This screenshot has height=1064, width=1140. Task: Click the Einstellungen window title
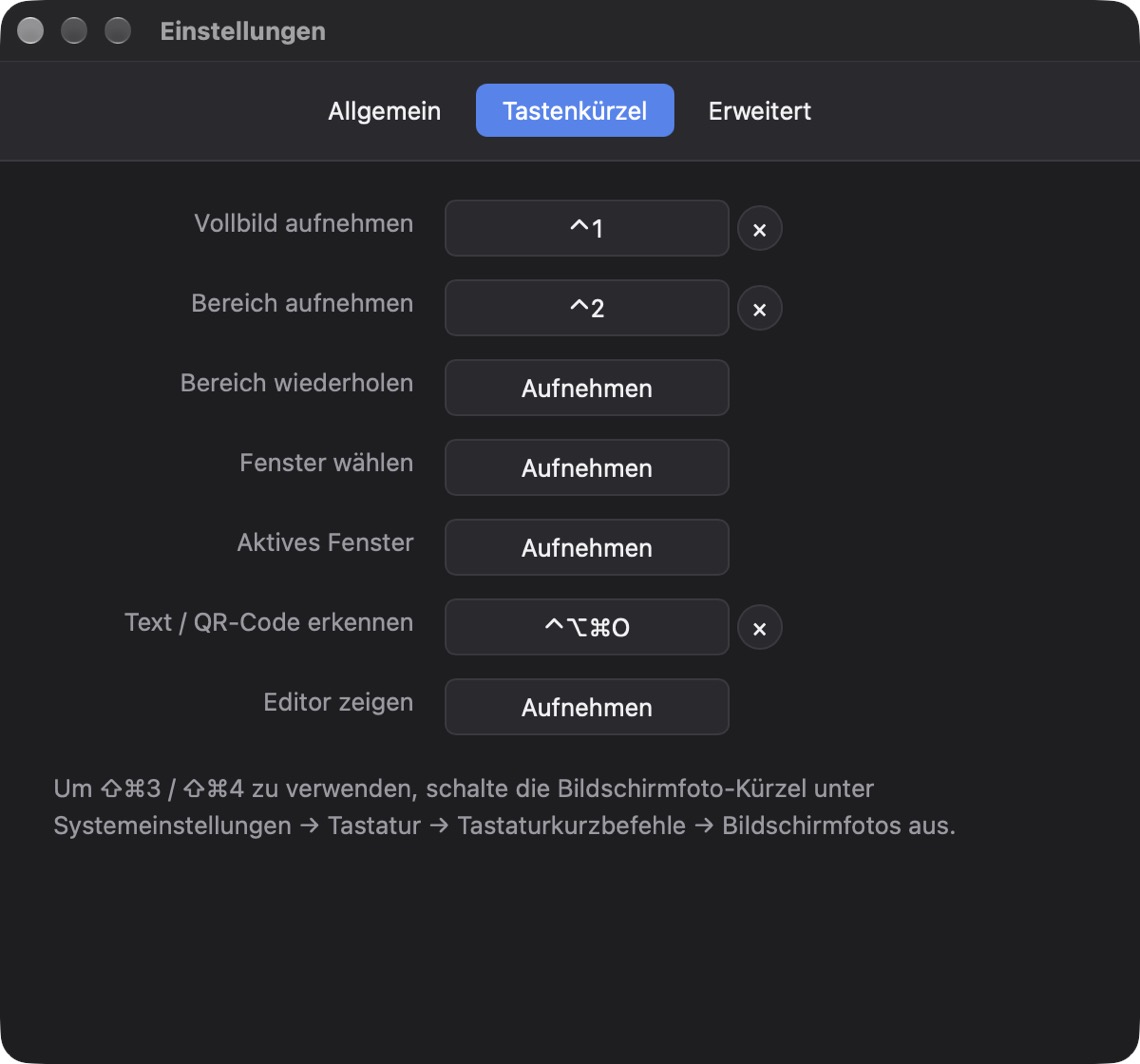(243, 31)
